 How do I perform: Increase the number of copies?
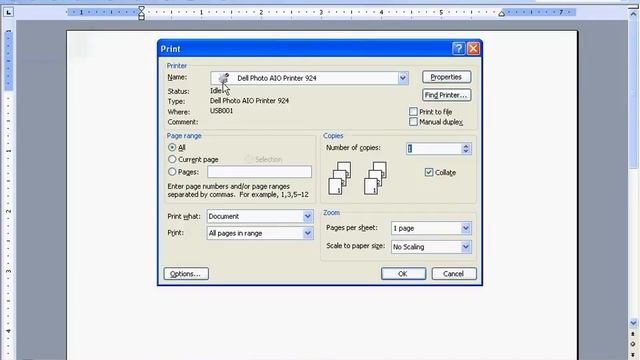[x=466, y=146]
